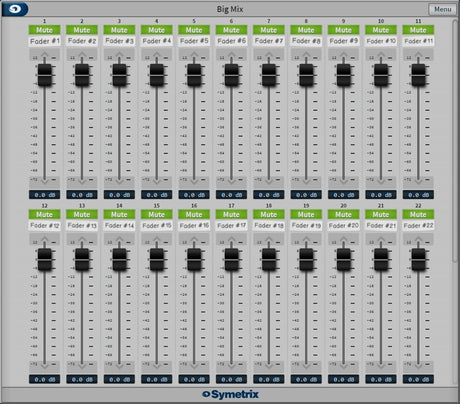The width and height of the screenshot is (460, 404).
Task: Click down arrow below Fader #8 slider
Action: click(x=306, y=181)
